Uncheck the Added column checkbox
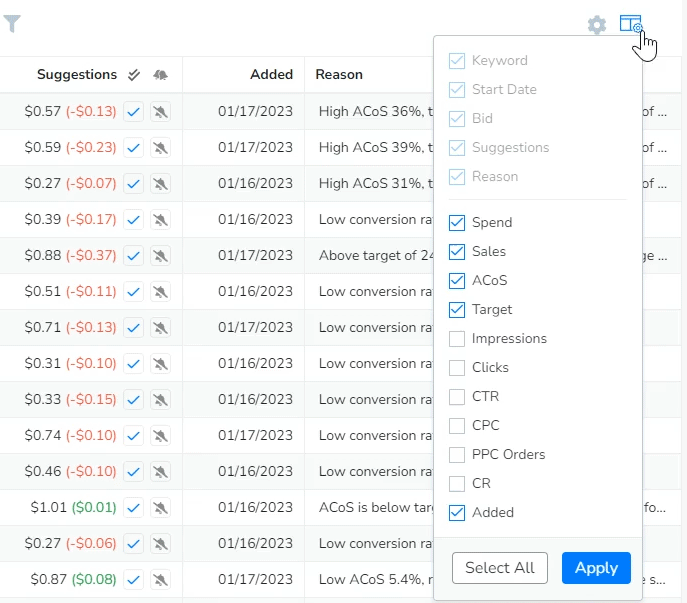This screenshot has width=687, height=603. pyautogui.click(x=457, y=513)
